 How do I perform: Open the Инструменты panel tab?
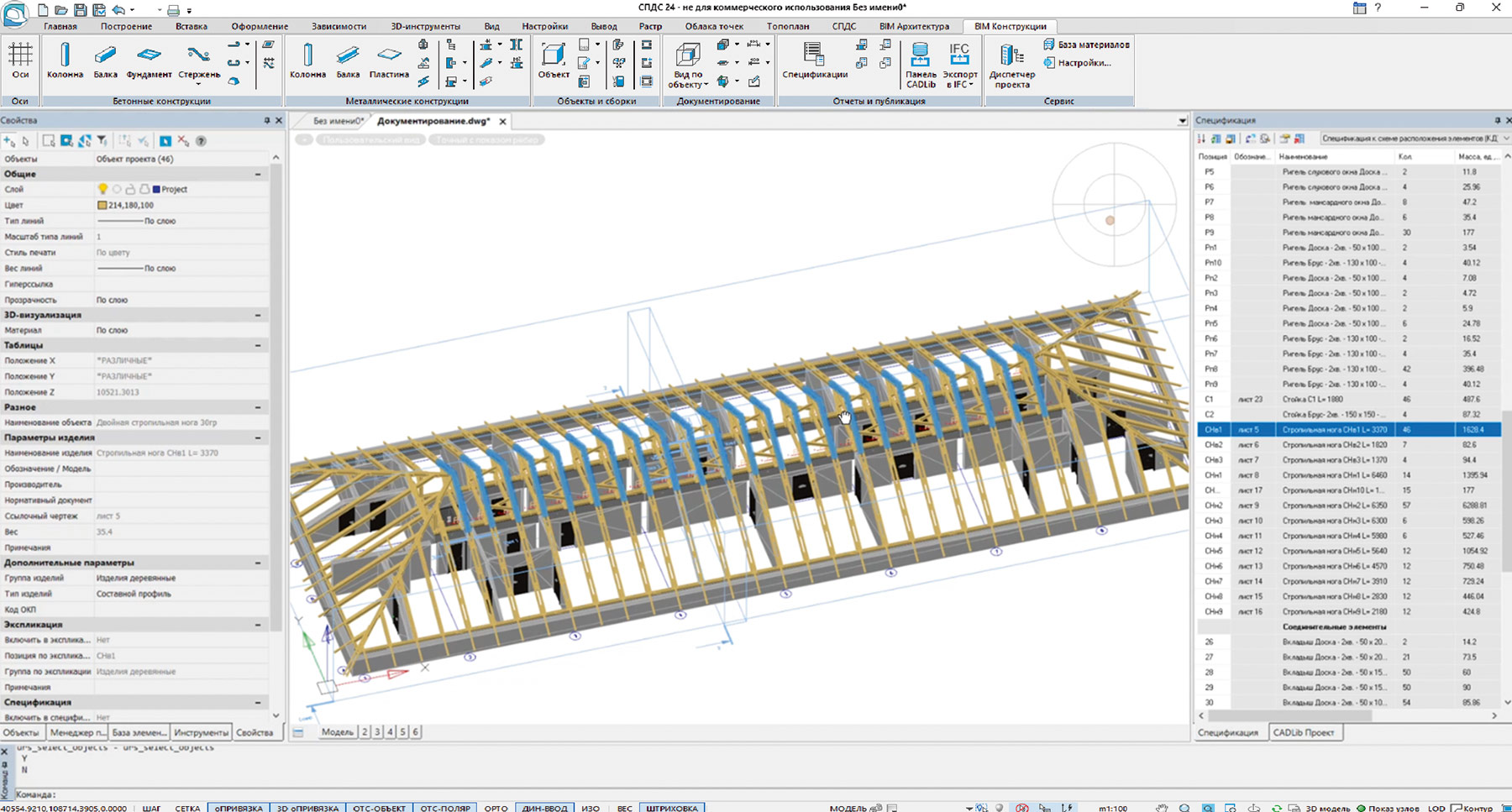[x=201, y=732]
